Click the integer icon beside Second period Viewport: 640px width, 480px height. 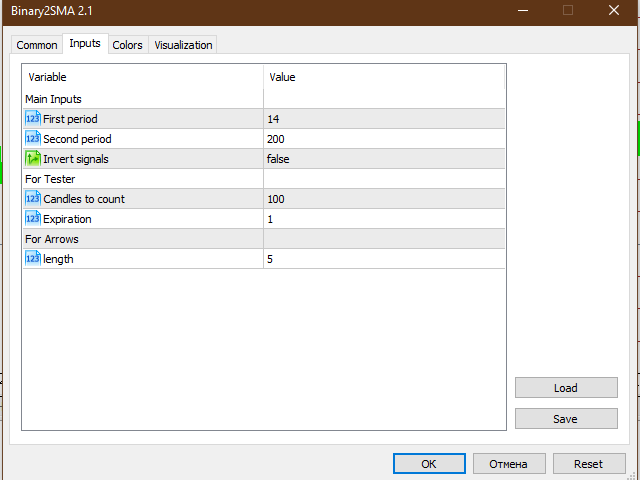(x=33, y=139)
